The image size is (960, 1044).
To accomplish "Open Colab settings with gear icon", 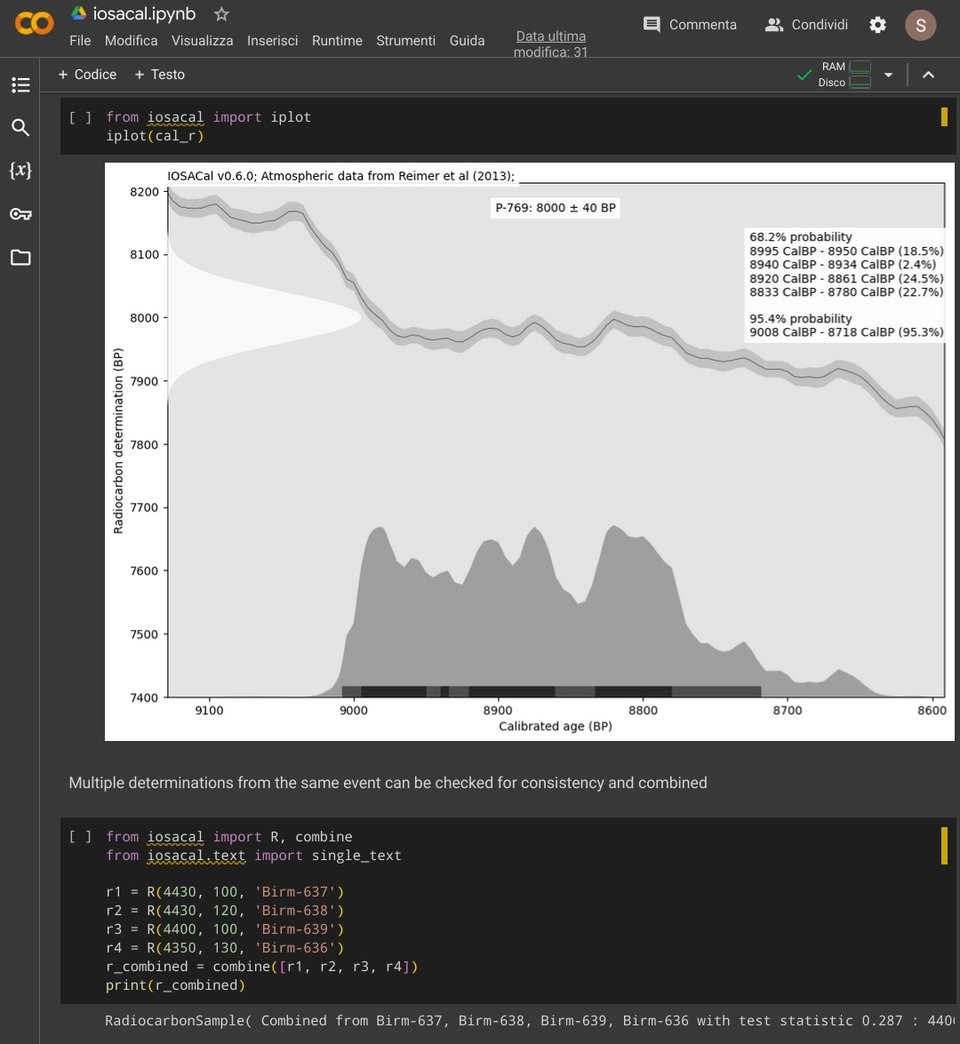I will tap(877, 25).
